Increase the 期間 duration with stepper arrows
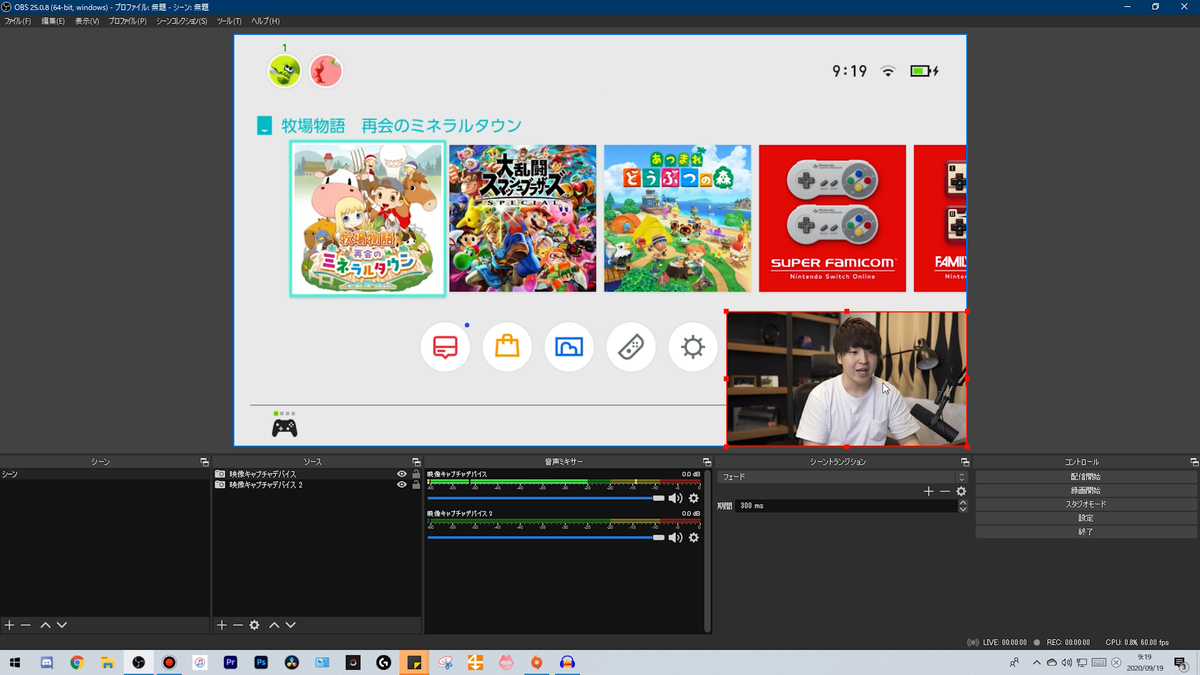The width and height of the screenshot is (1200, 675). coord(963,503)
